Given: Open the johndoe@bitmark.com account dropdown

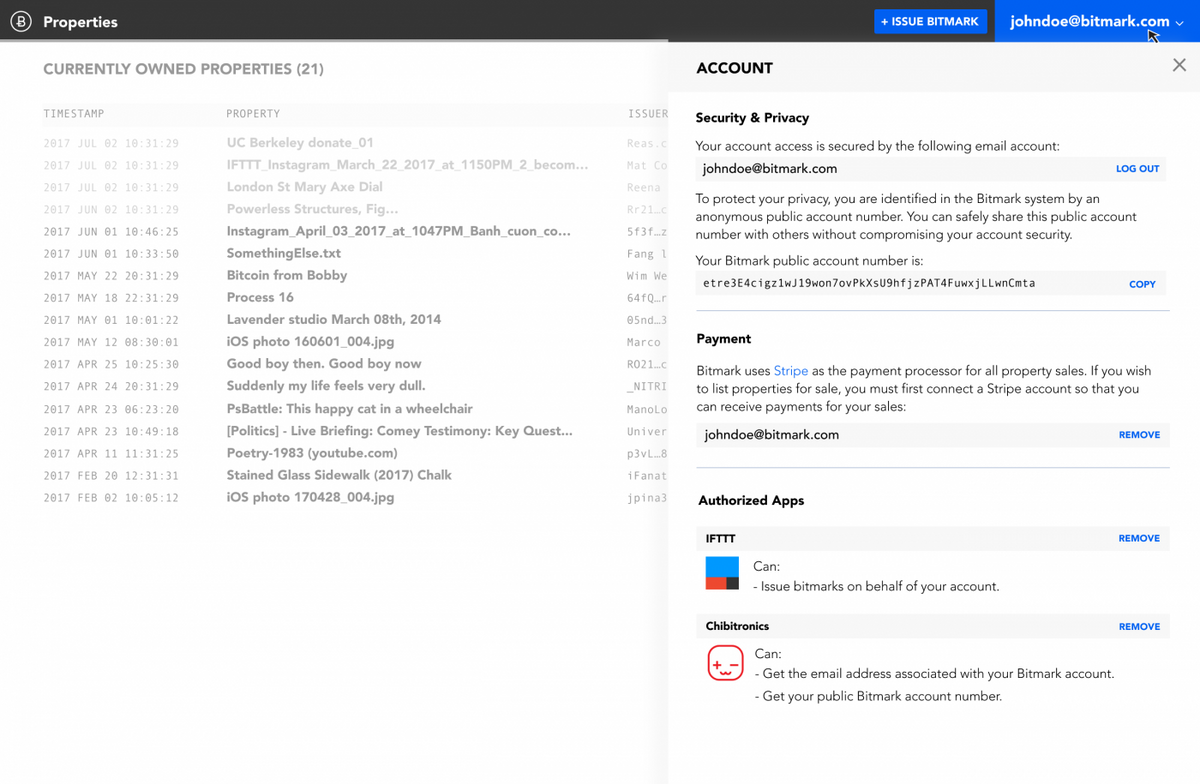Looking at the screenshot, I should [1096, 21].
